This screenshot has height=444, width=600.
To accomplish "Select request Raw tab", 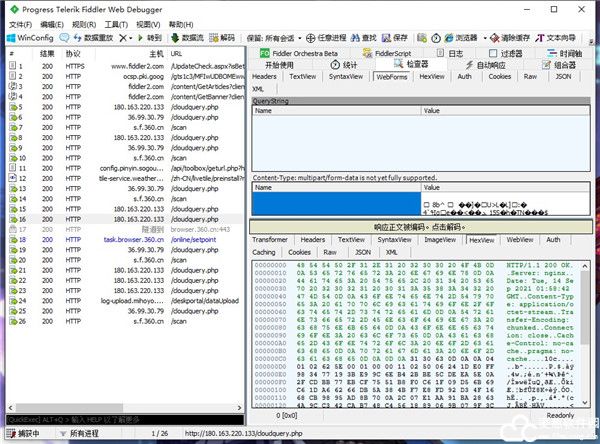I will (530, 77).
